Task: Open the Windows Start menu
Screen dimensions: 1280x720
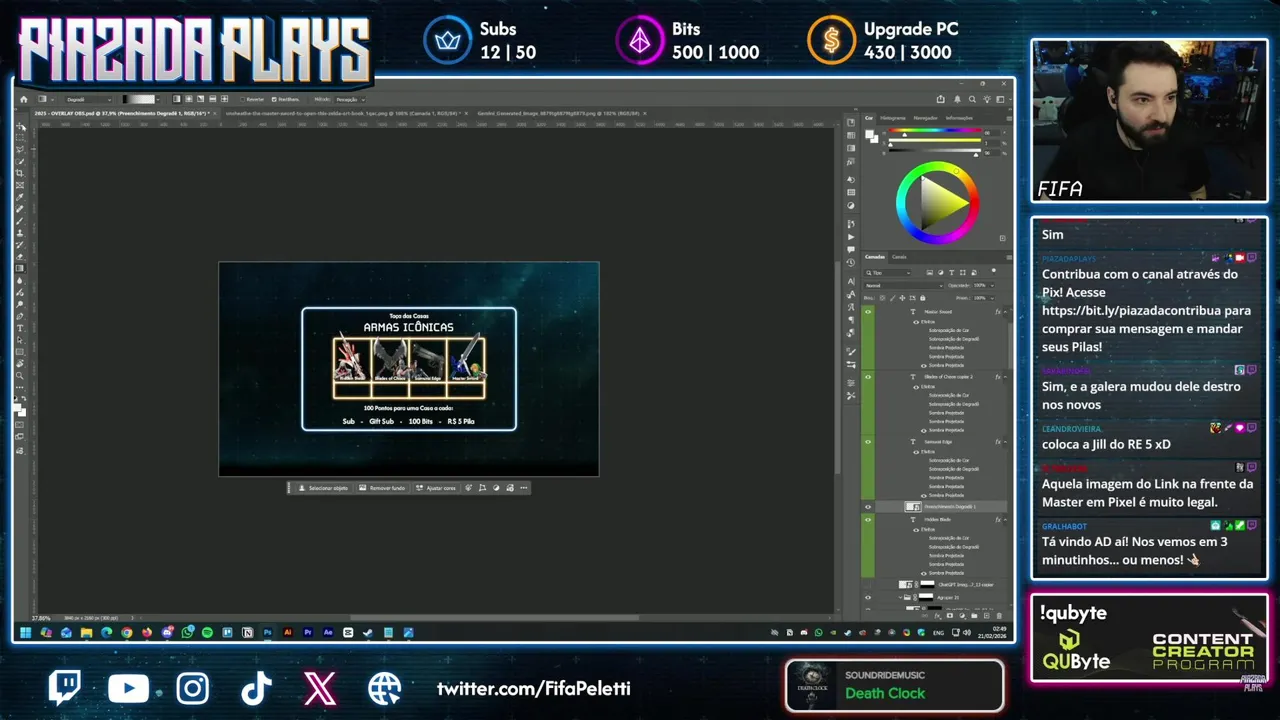Action: pos(25,632)
